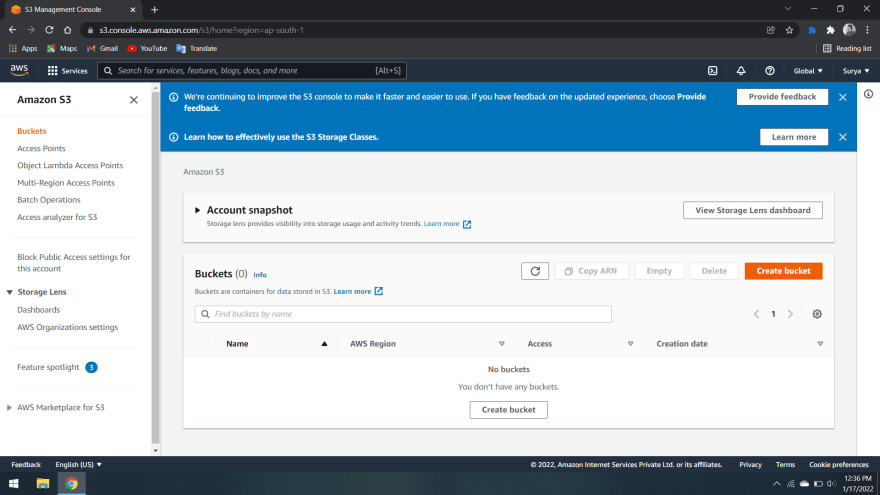Viewport: 880px width, 495px height.
Task: Reload the browser page
Action: click(49, 30)
